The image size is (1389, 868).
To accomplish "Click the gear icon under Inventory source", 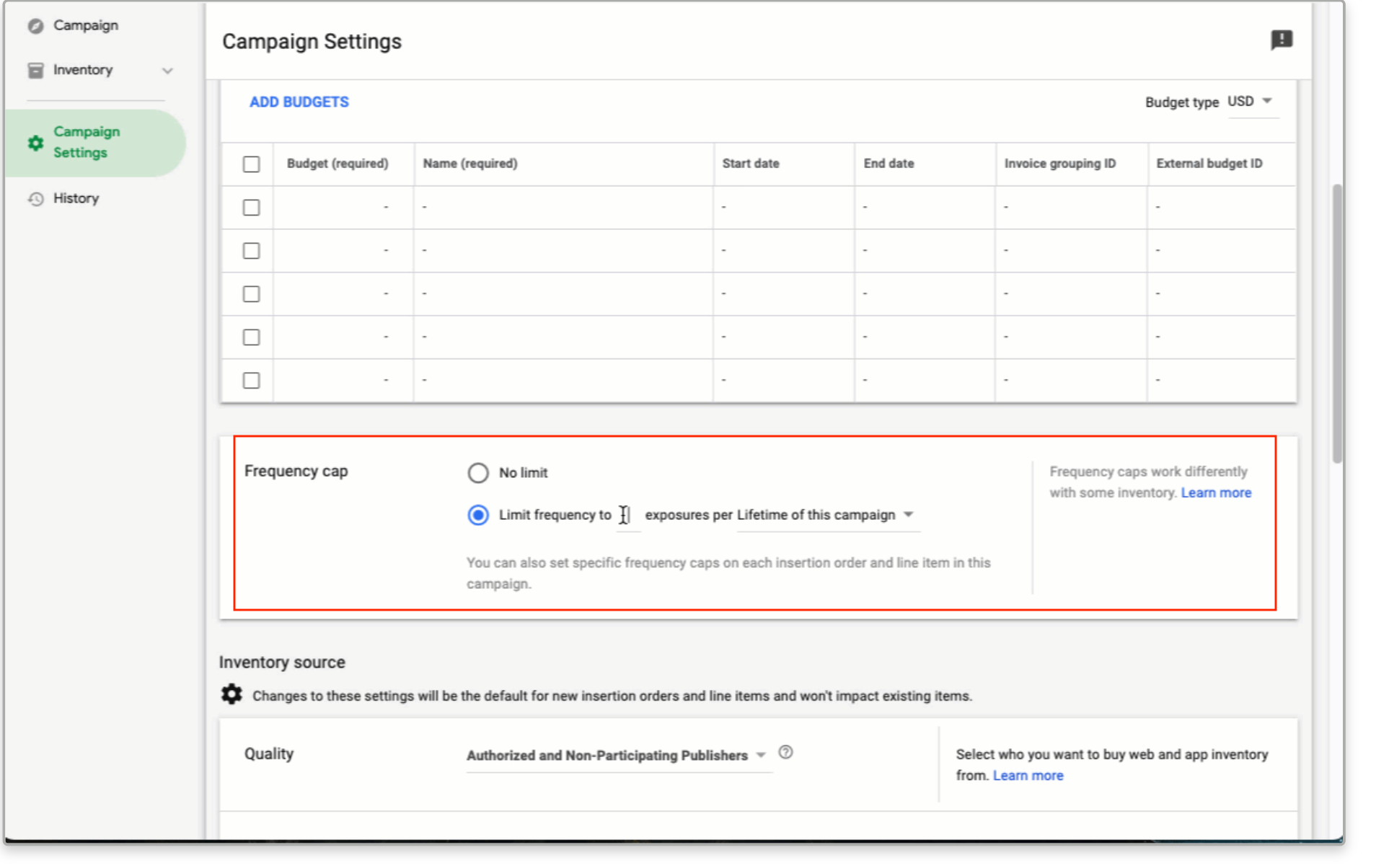I will 231,694.
